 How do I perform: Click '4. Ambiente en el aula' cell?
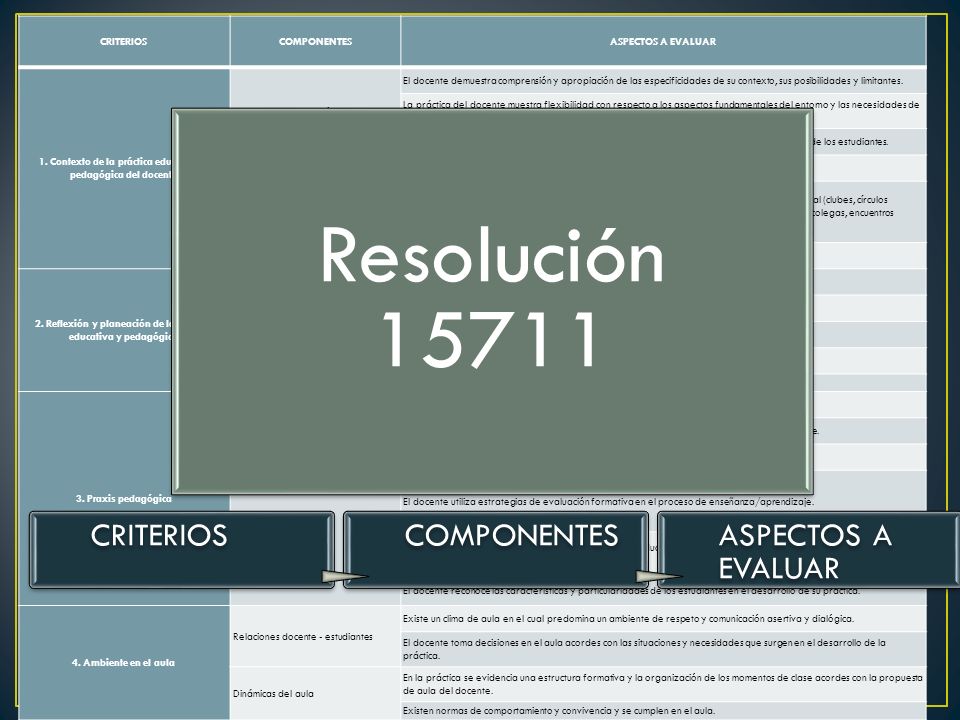[x=124, y=662]
